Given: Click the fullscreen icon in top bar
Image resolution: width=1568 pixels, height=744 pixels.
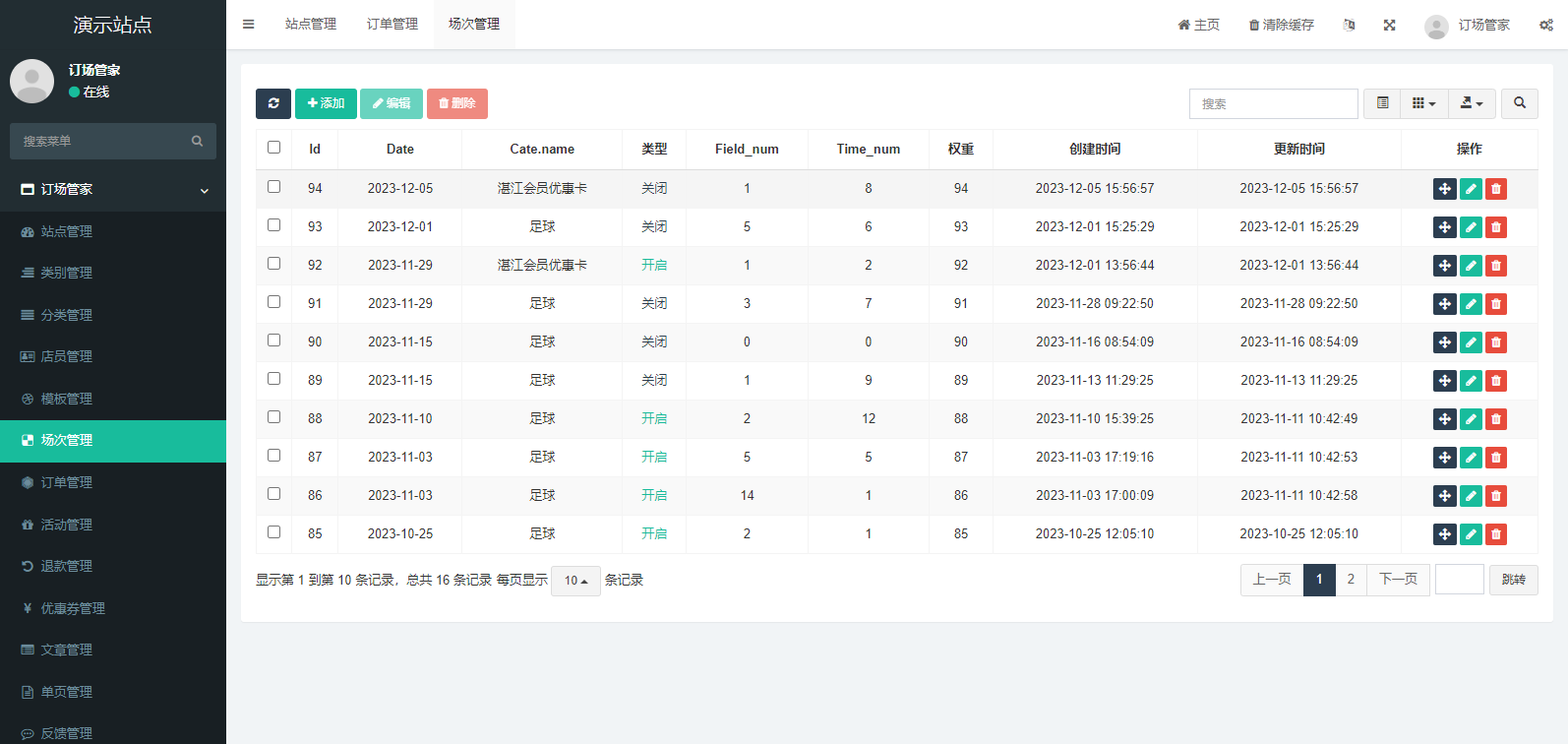Looking at the screenshot, I should pos(1389,25).
